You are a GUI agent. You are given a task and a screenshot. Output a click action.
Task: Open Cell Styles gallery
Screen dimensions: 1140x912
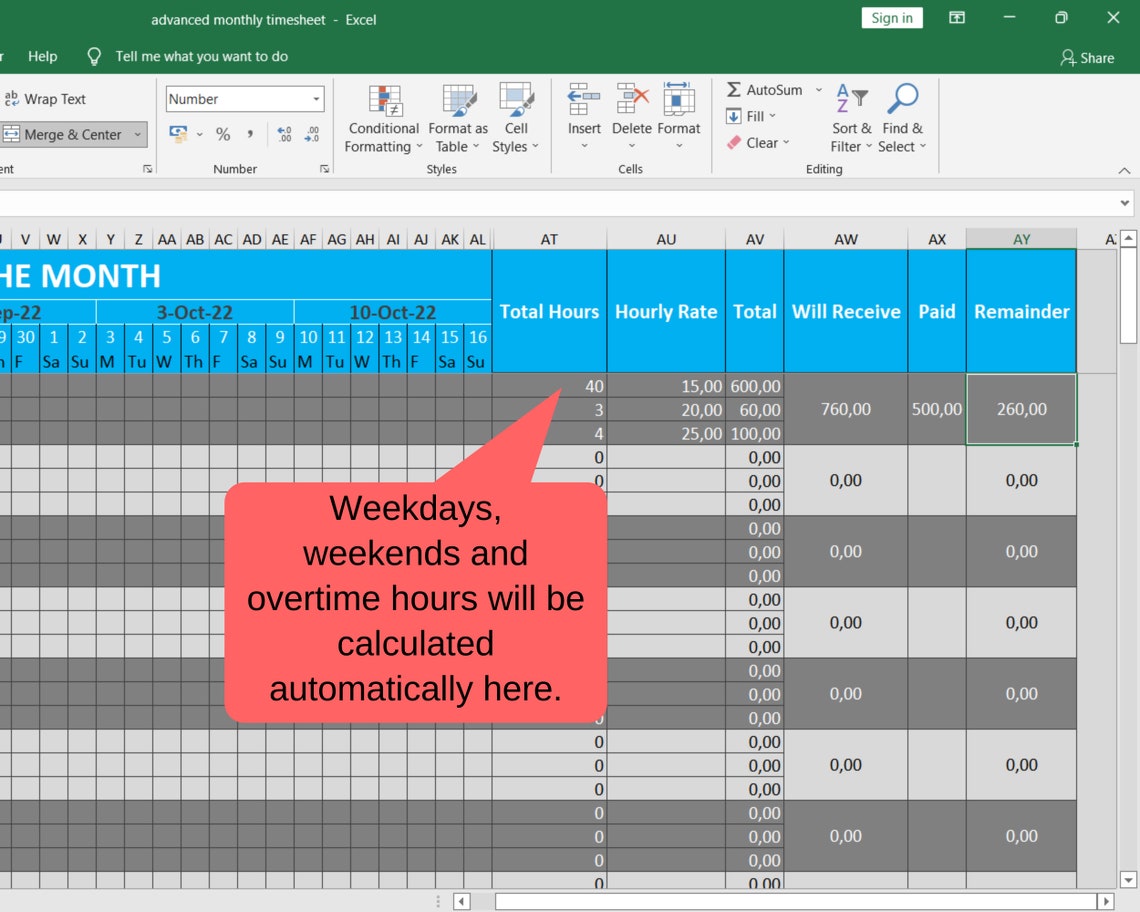[516, 118]
